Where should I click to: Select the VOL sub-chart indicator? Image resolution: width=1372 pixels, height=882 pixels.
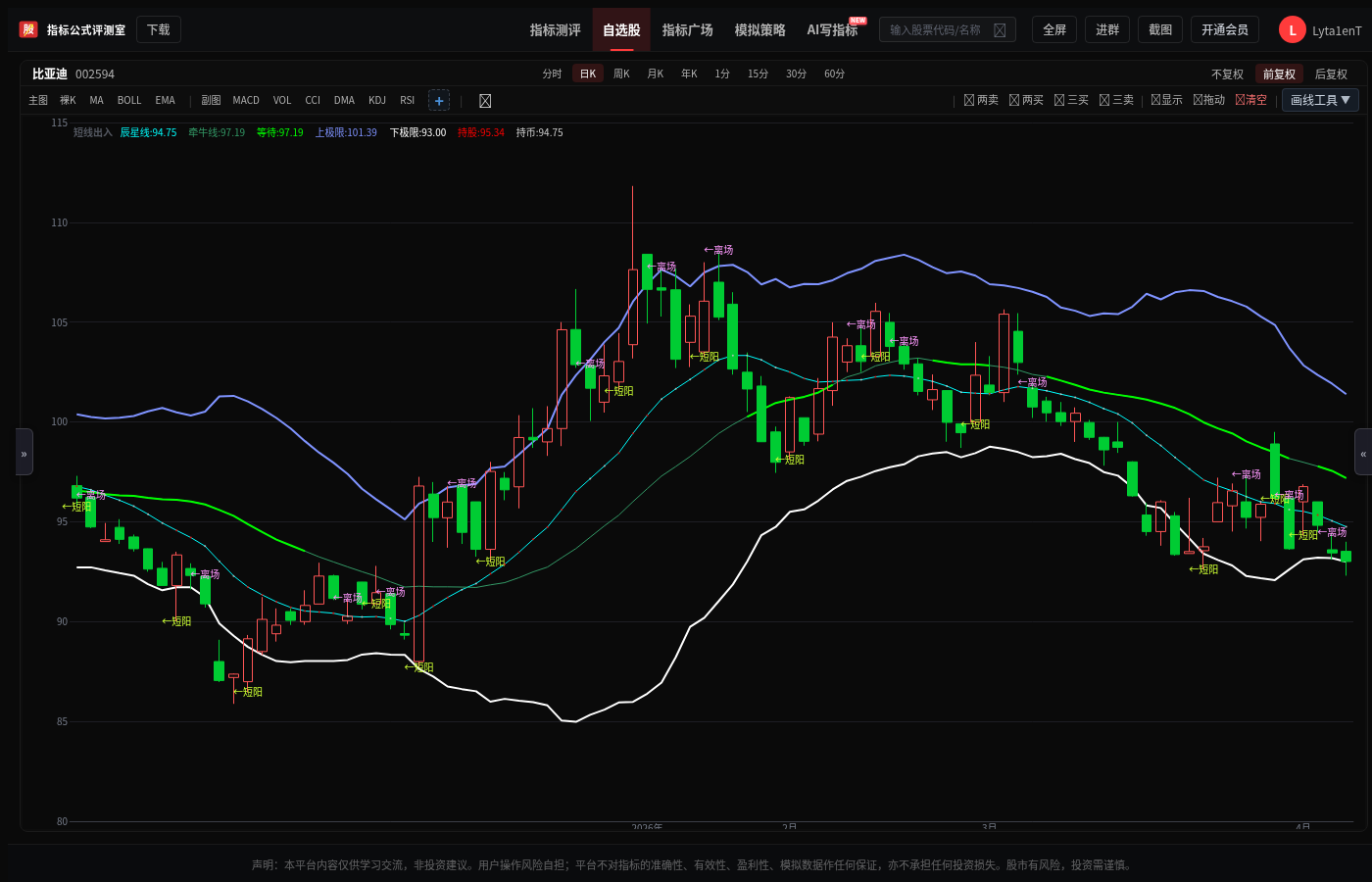pyautogui.click(x=282, y=100)
